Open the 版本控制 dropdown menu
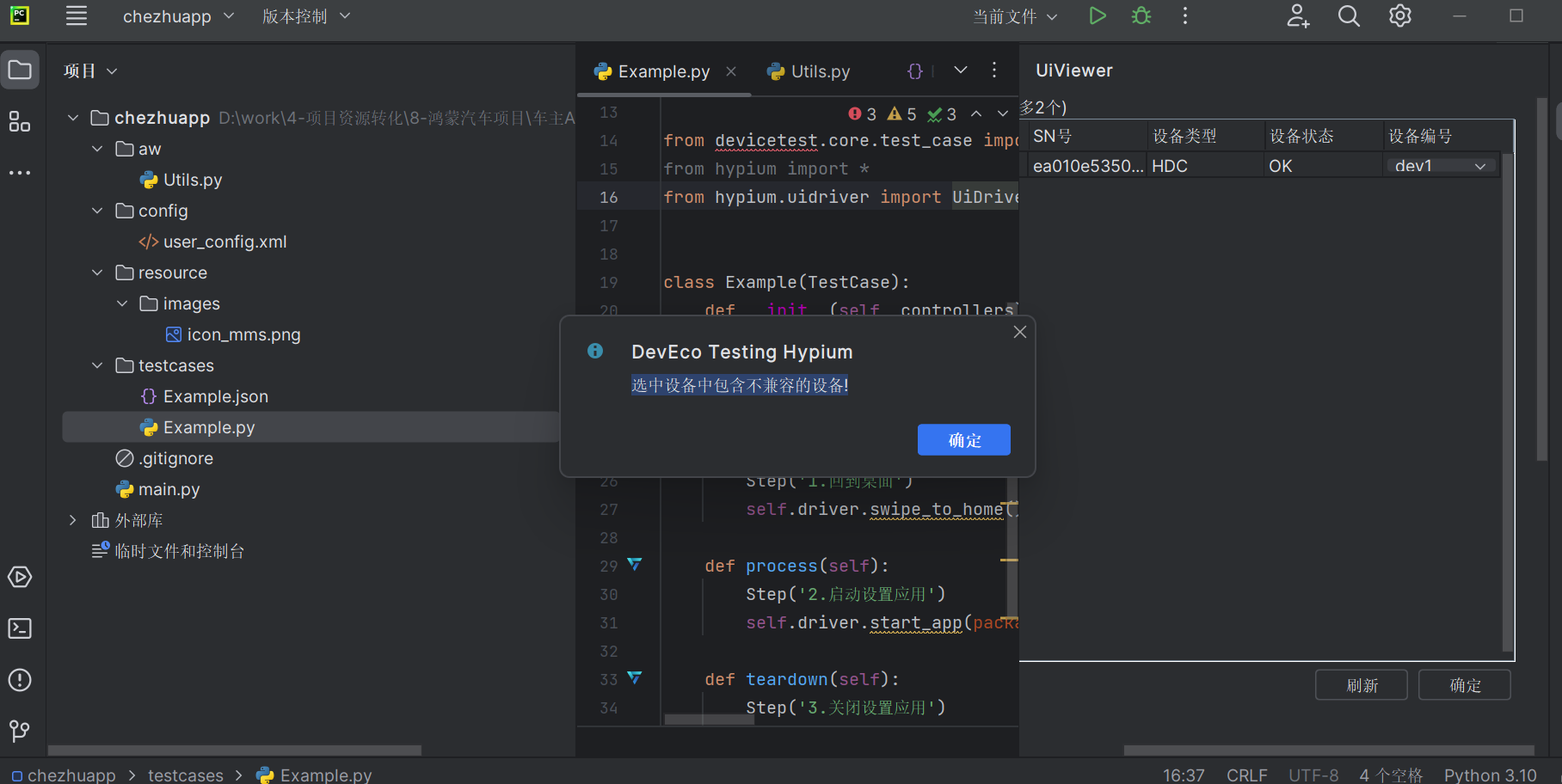The height and width of the screenshot is (784, 1562). [306, 16]
